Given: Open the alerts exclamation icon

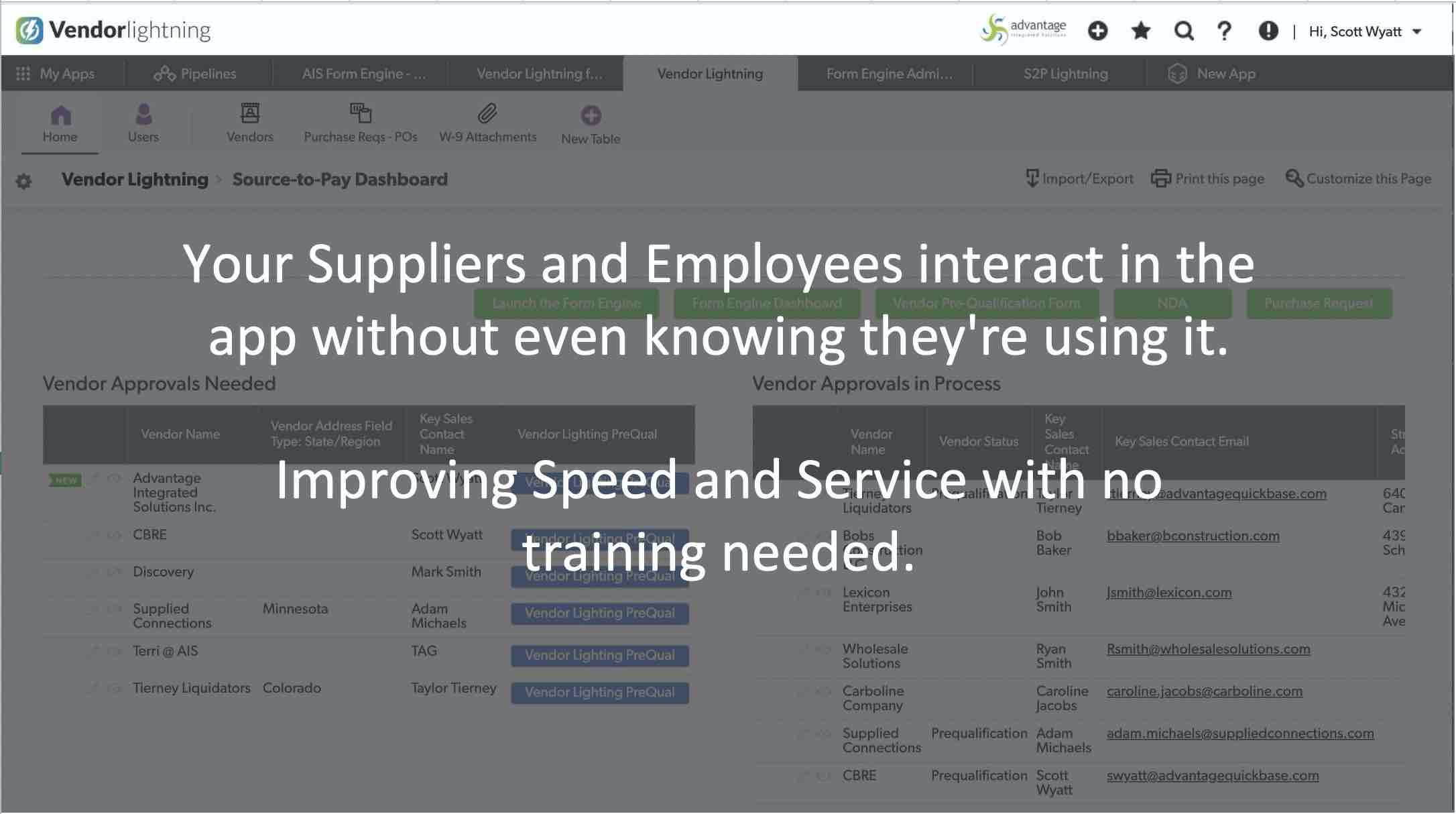Looking at the screenshot, I should click(x=1268, y=31).
